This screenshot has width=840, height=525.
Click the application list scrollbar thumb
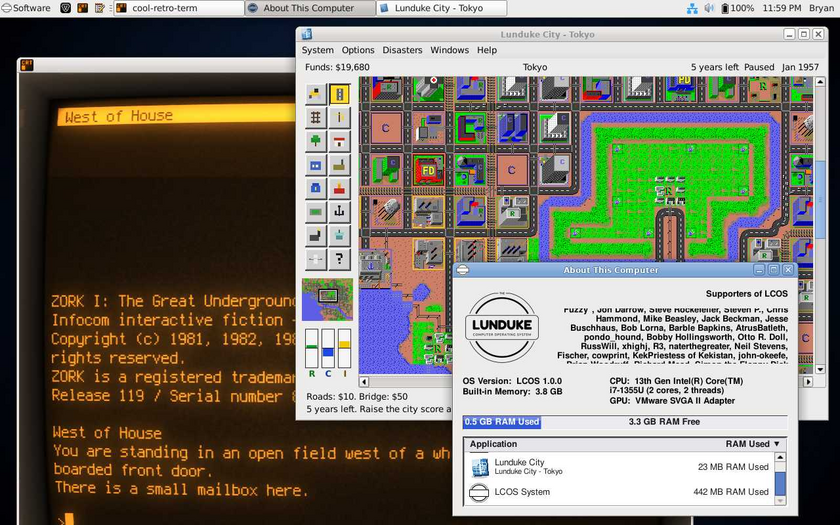coord(780,483)
